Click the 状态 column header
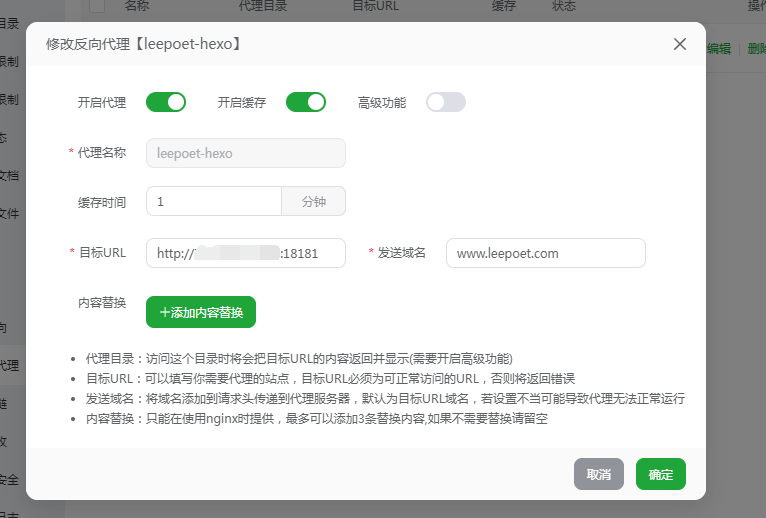766x518 pixels. point(564,6)
